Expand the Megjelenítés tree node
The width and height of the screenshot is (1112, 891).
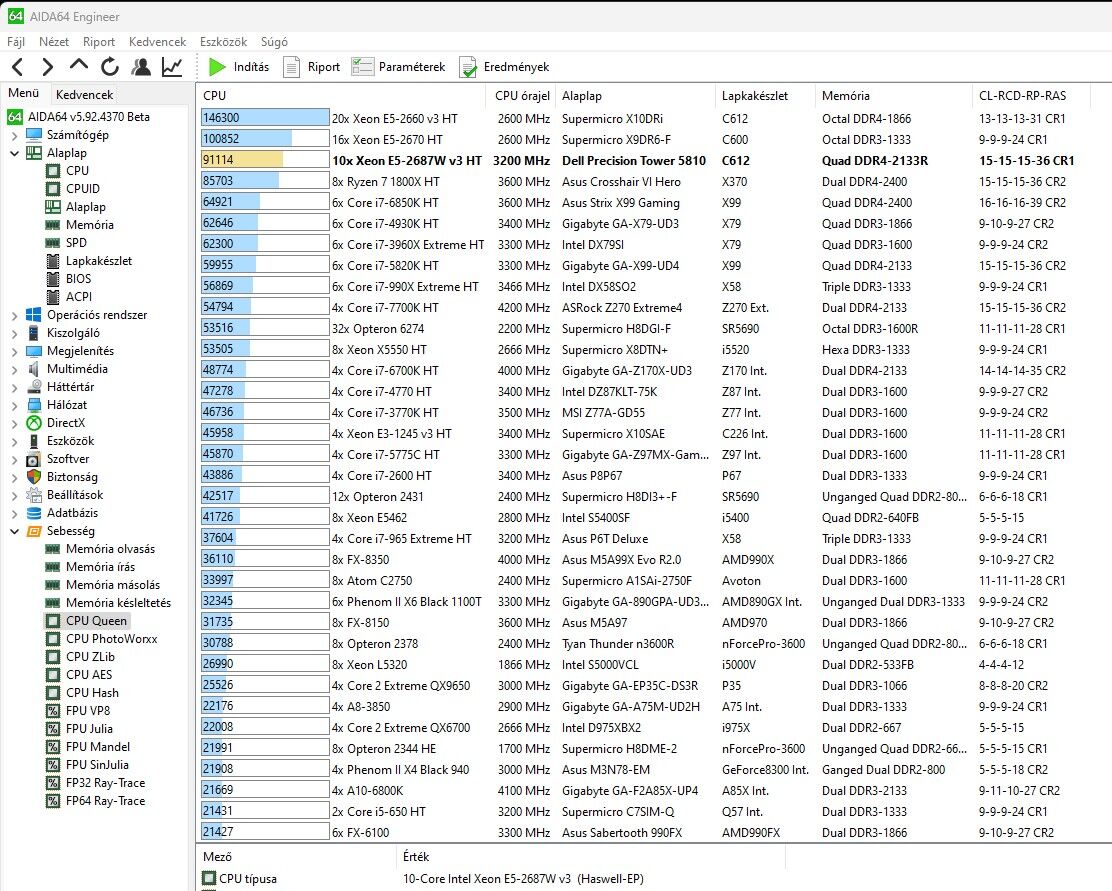tap(14, 351)
